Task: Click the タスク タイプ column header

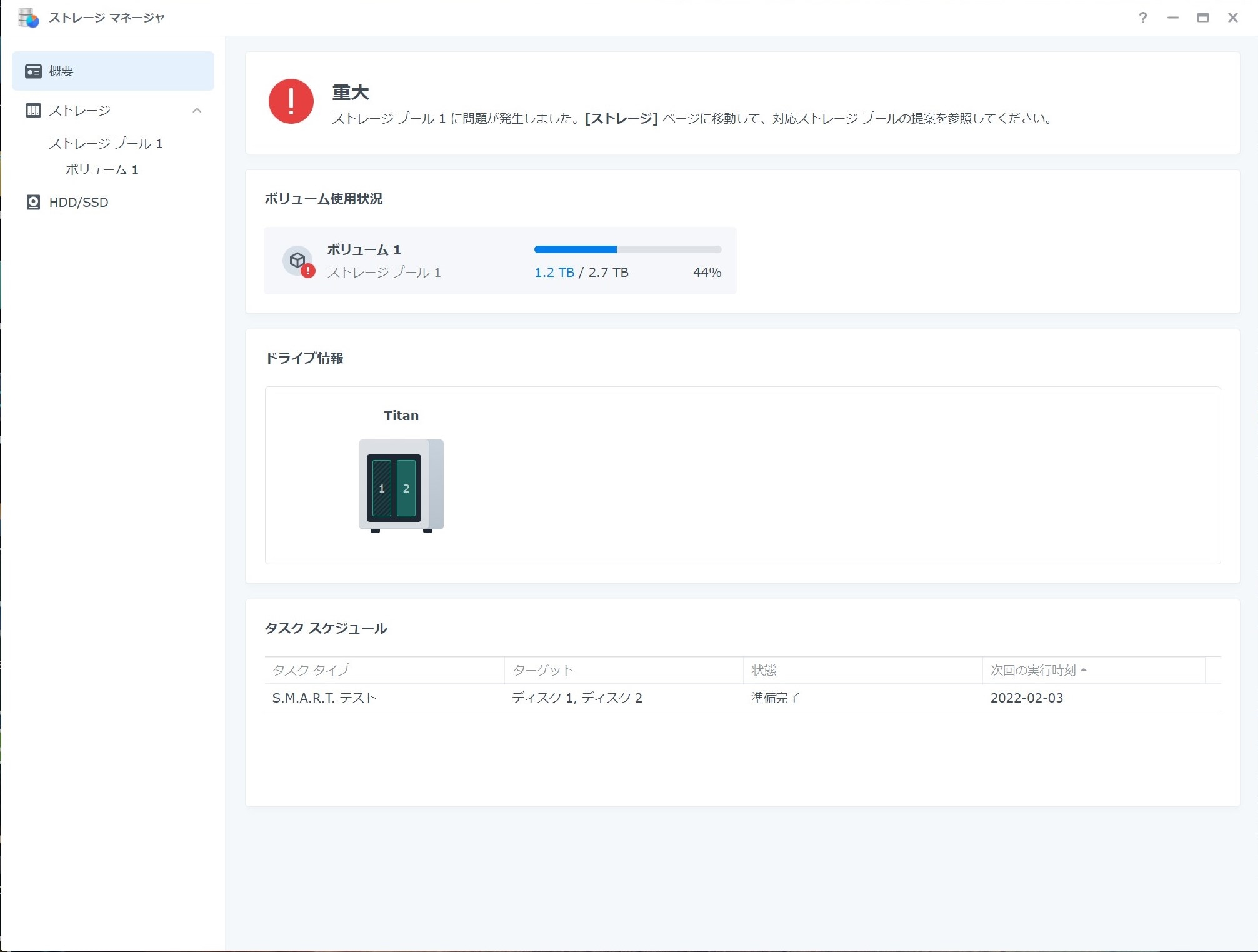Action: [x=311, y=671]
